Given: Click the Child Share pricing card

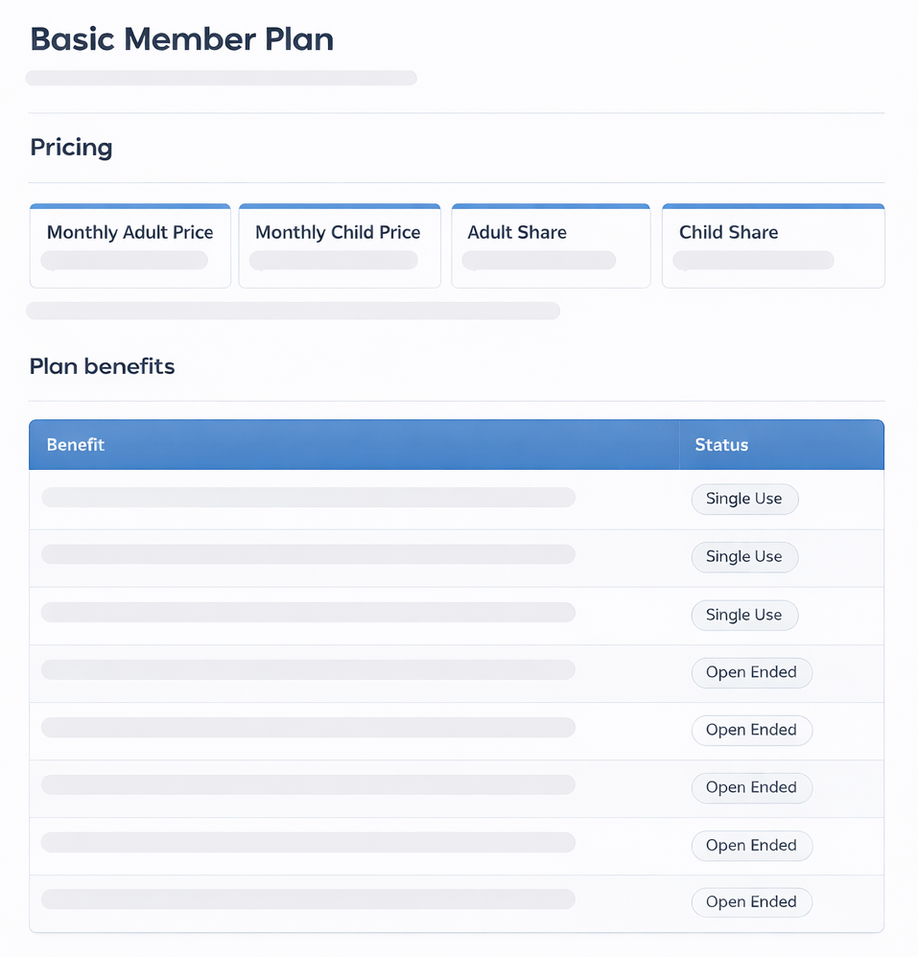Looking at the screenshot, I should (x=772, y=246).
